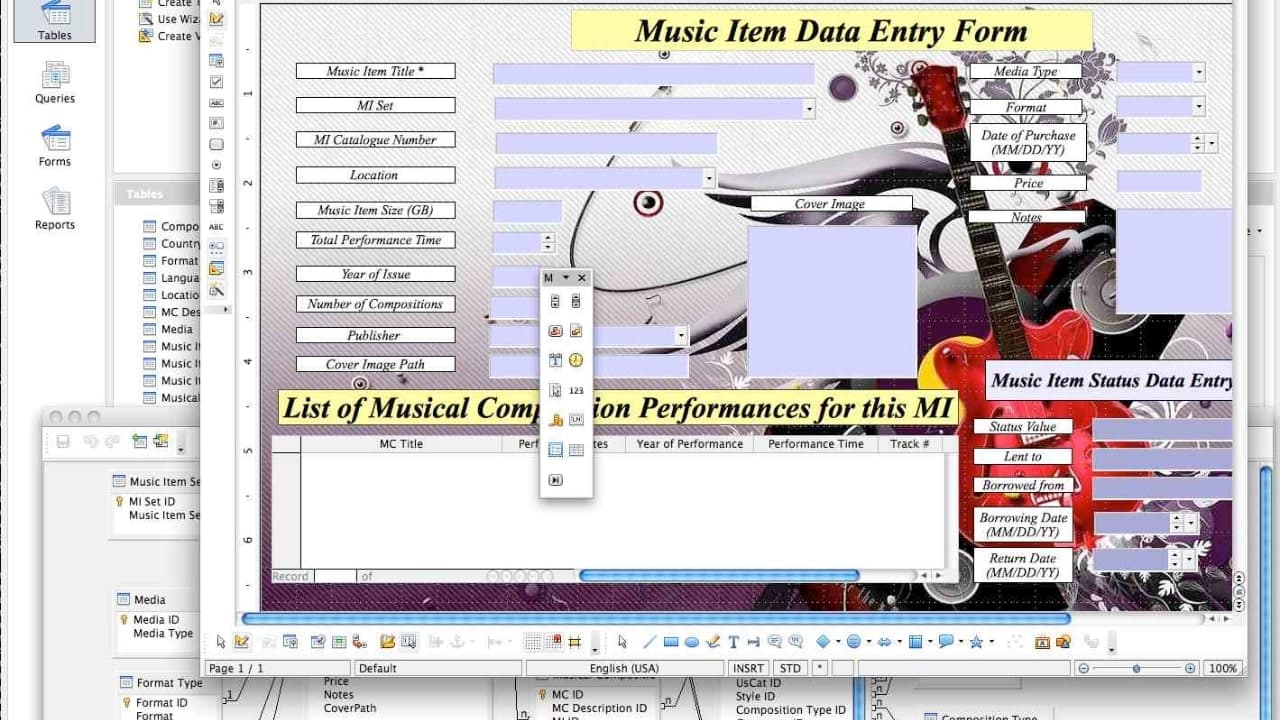Open the Location field dropdown arrow
The image size is (1280, 720).
(709, 179)
